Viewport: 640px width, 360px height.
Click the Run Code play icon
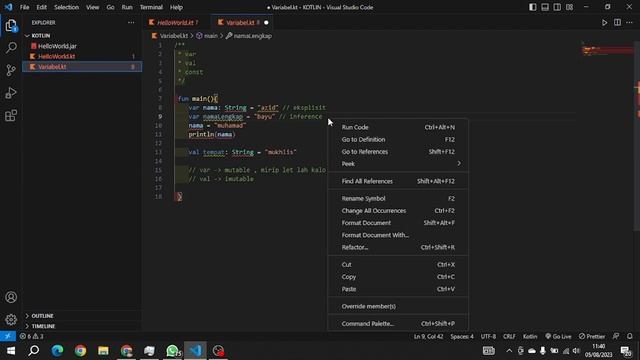coord(604,22)
